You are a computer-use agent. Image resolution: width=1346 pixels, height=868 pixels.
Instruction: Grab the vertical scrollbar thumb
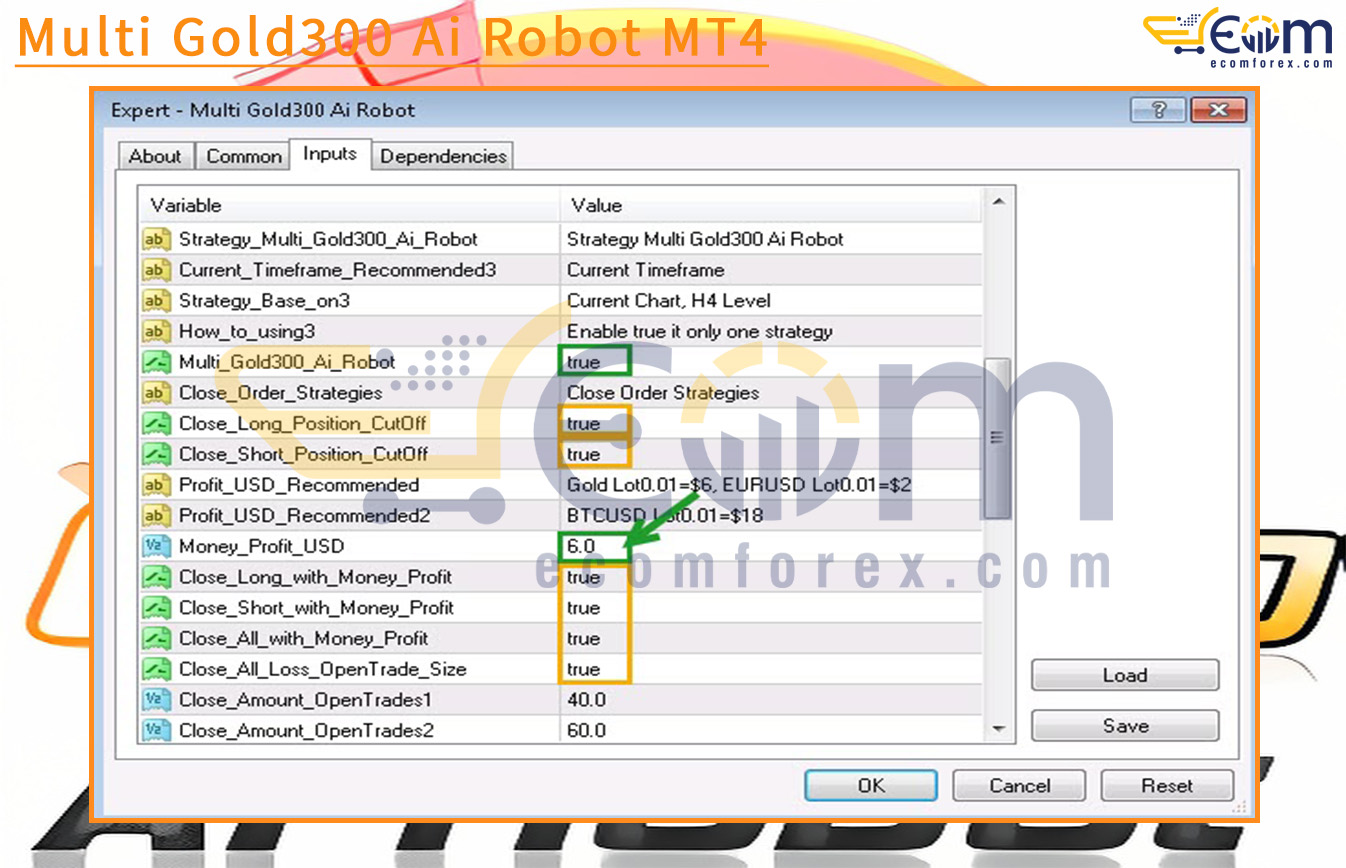996,438
